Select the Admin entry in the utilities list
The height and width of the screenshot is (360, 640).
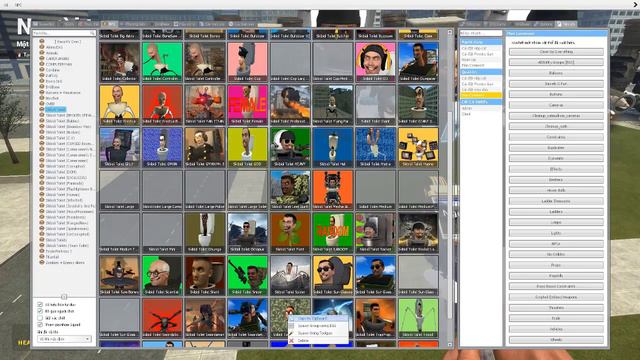(x=481, y=108)
